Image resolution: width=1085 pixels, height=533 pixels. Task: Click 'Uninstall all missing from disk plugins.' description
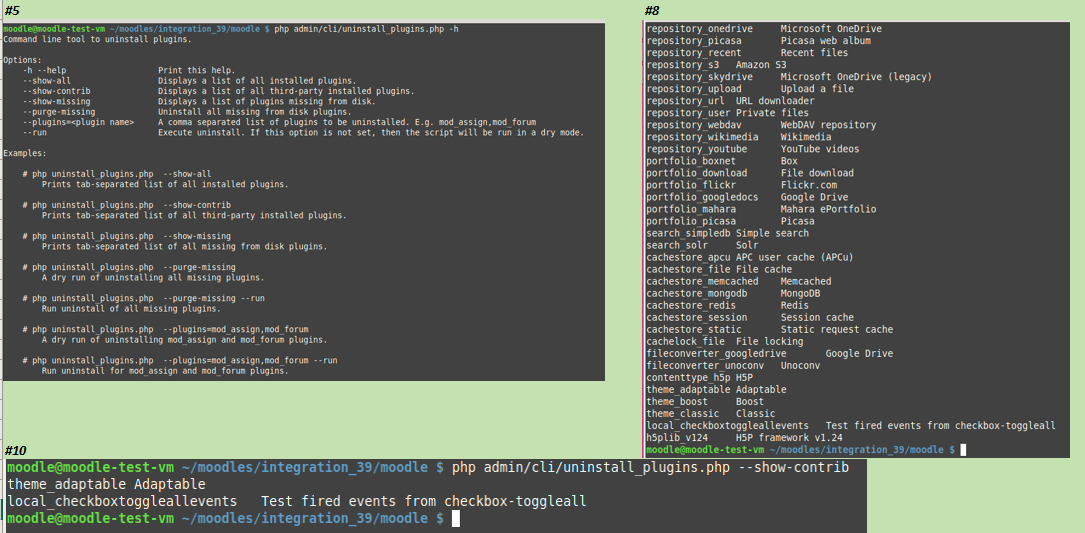[255, 111]
